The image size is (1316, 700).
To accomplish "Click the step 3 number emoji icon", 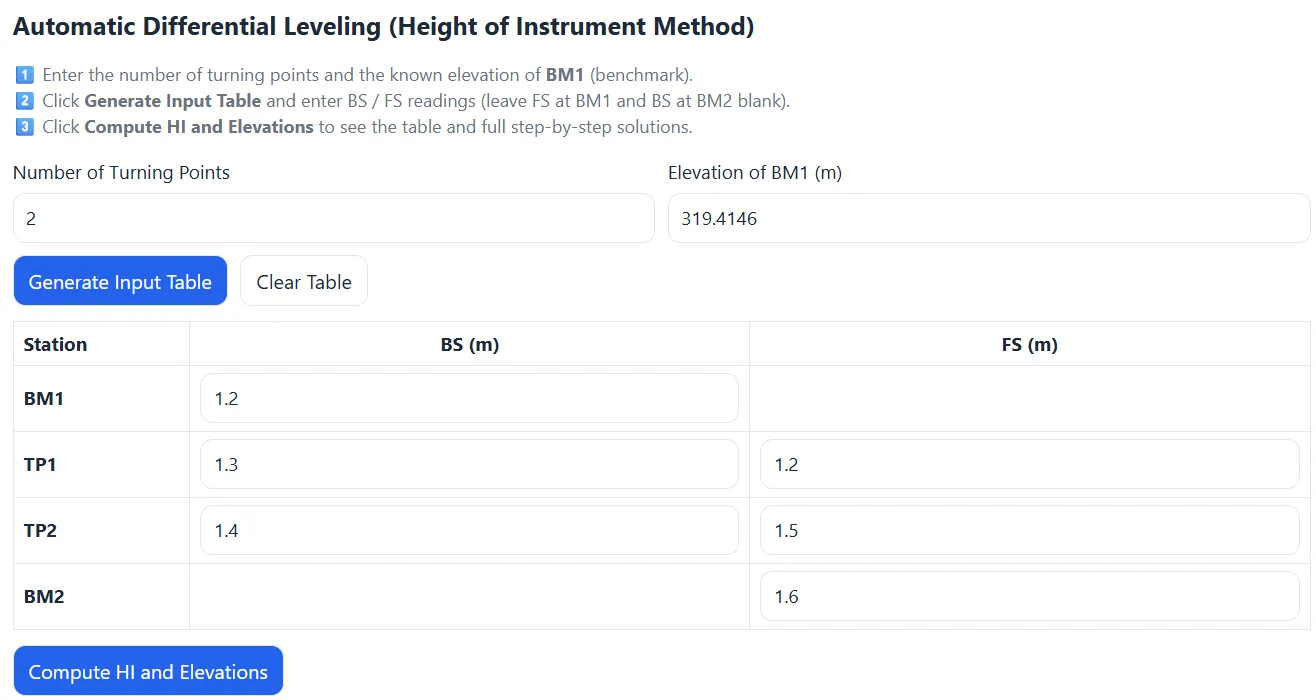I will click(x=25, y=127).
